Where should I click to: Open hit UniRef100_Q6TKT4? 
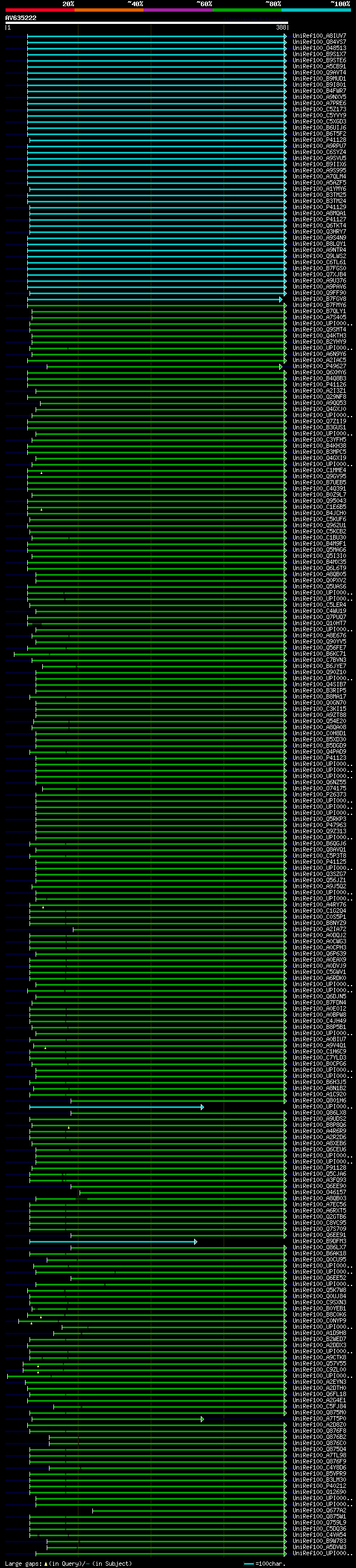(319, 226)
